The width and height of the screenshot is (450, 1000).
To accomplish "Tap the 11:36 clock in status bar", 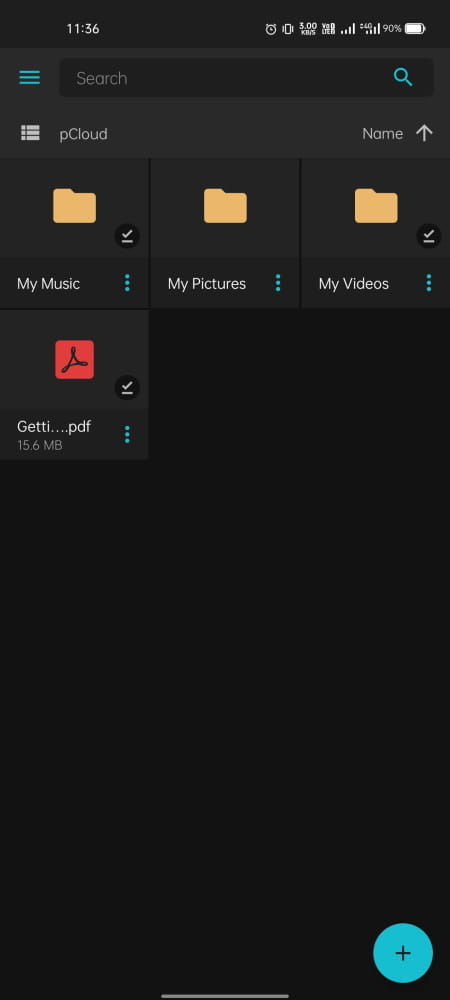I will (x=83, y=29).
